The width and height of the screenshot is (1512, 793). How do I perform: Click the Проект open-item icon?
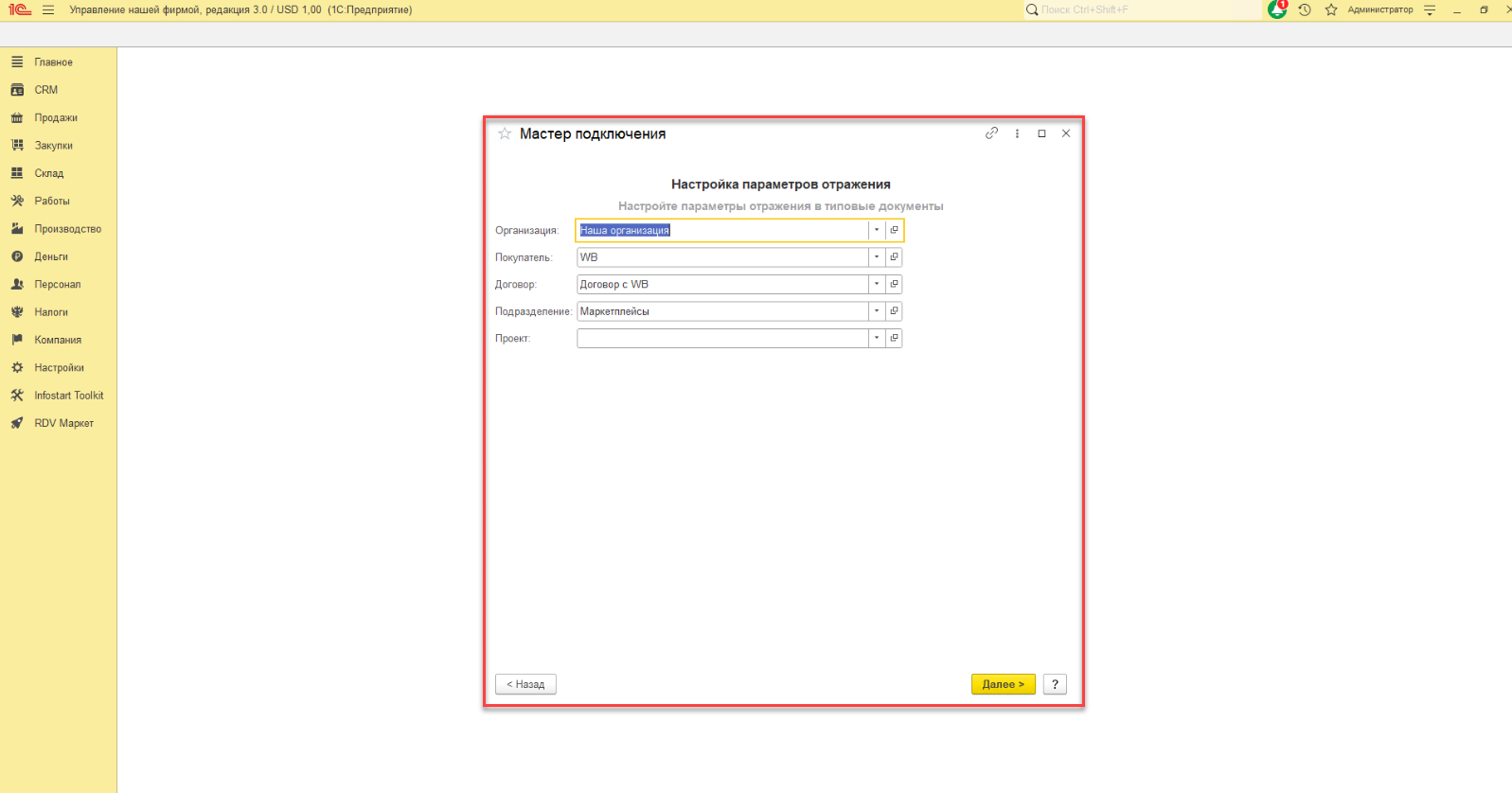[x=894, y=338]
